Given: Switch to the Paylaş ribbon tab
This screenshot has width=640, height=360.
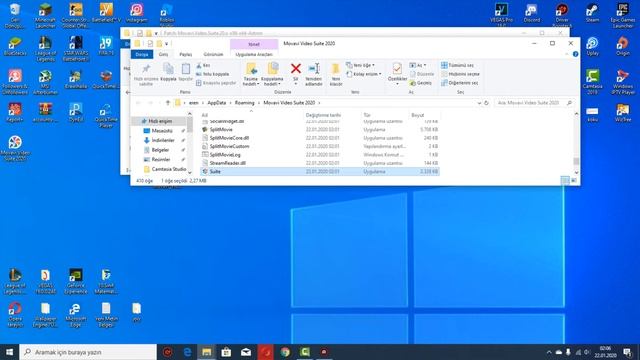Looking at the screenshot, I should (x=186, y=54).
